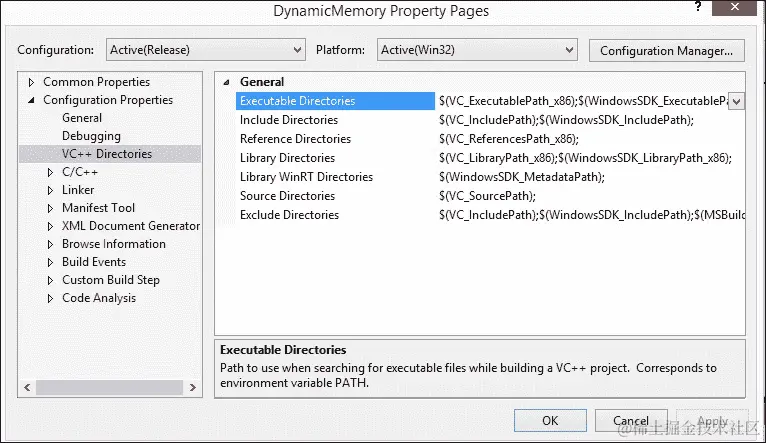This screenshot has height=443, width=766.
Task: Close the DynamicMemory Property Pages dialog
Action: pyautogui.click(x=734, y=7)
